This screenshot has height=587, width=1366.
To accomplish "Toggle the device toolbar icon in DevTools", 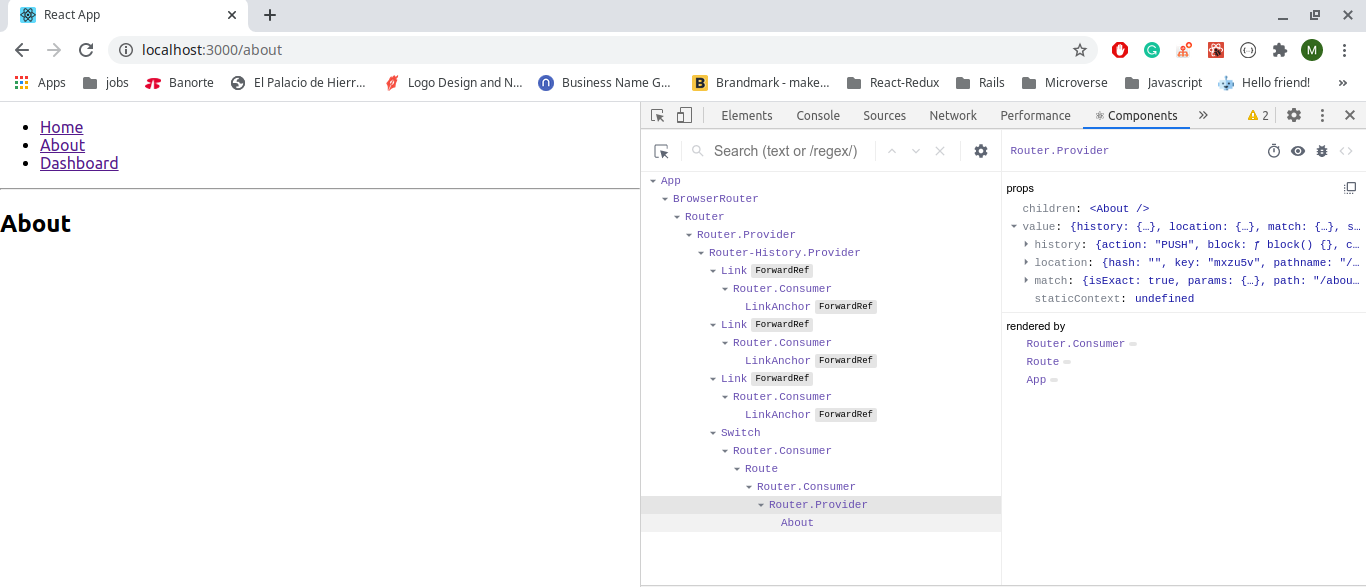I will (684, 115).
